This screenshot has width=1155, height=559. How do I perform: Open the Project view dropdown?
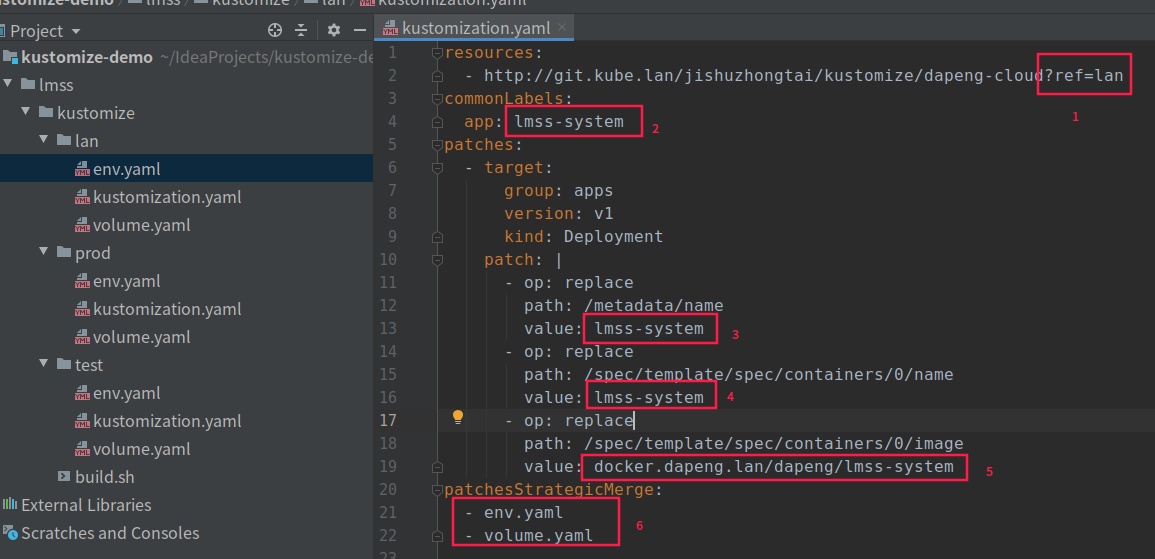[76, 32]
